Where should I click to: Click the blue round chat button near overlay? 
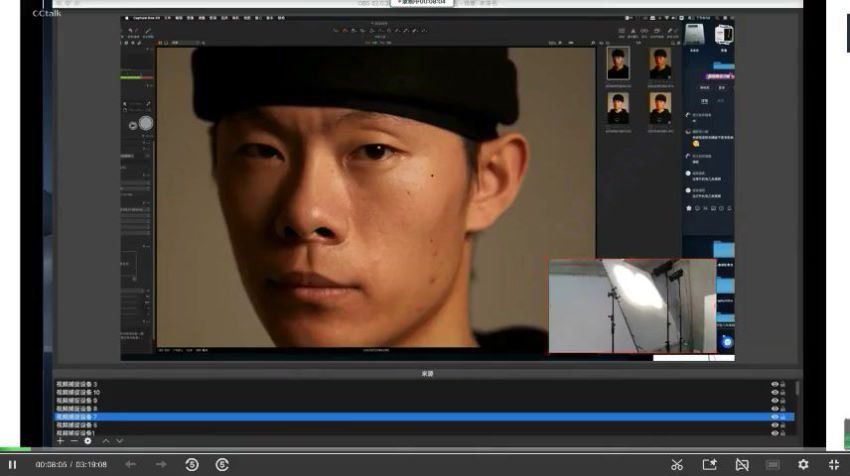click(727, 342)
